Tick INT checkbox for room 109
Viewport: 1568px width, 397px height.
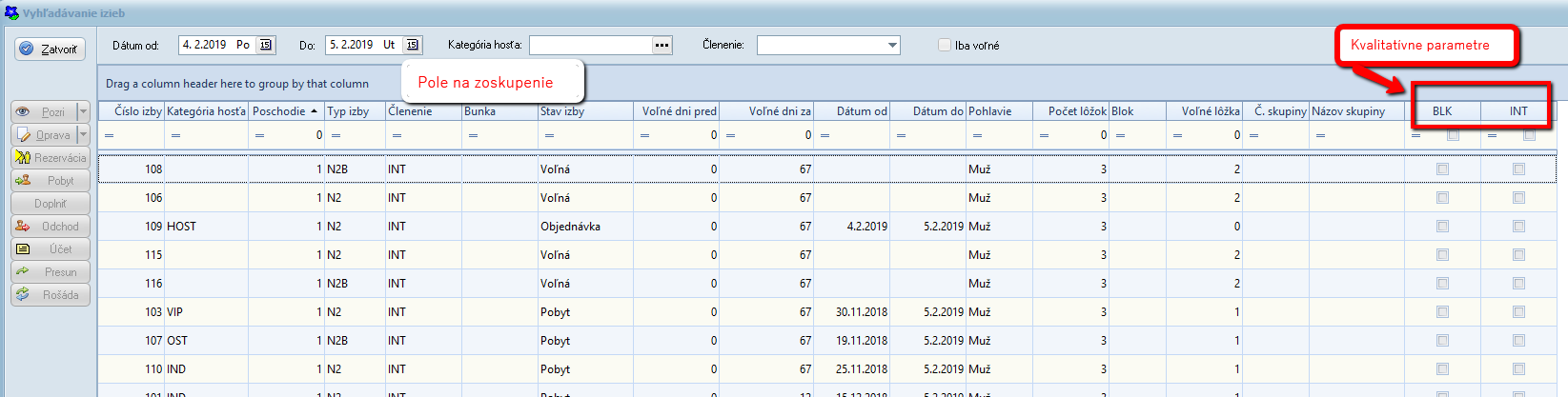pos(1518,227)
